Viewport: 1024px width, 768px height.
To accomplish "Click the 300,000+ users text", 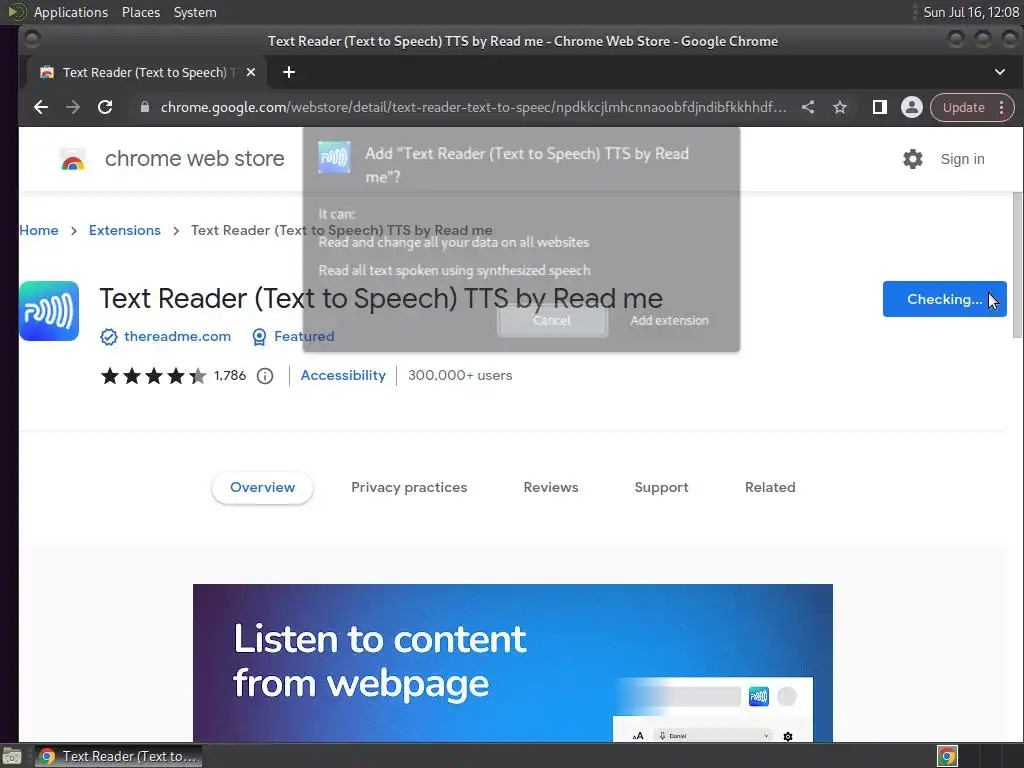I will (460, 376).
